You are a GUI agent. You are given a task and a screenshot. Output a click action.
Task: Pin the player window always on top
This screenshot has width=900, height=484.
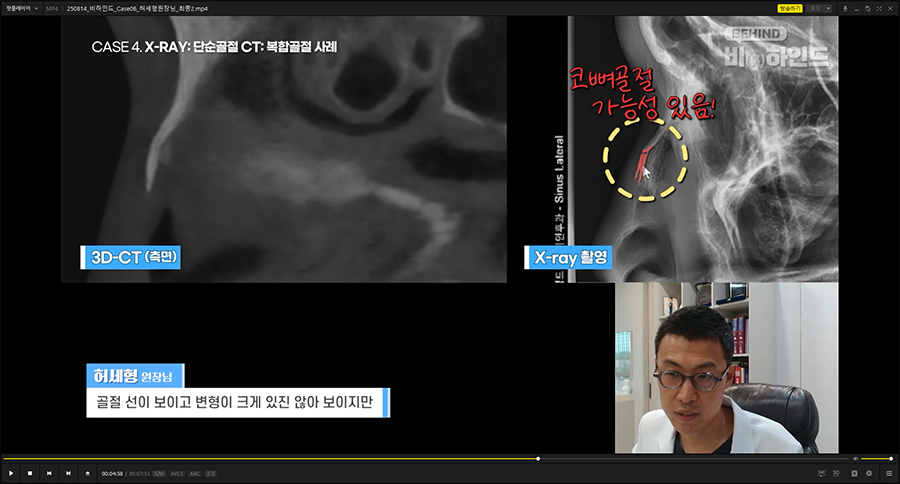pyautogui.click(x=845, y=7)
